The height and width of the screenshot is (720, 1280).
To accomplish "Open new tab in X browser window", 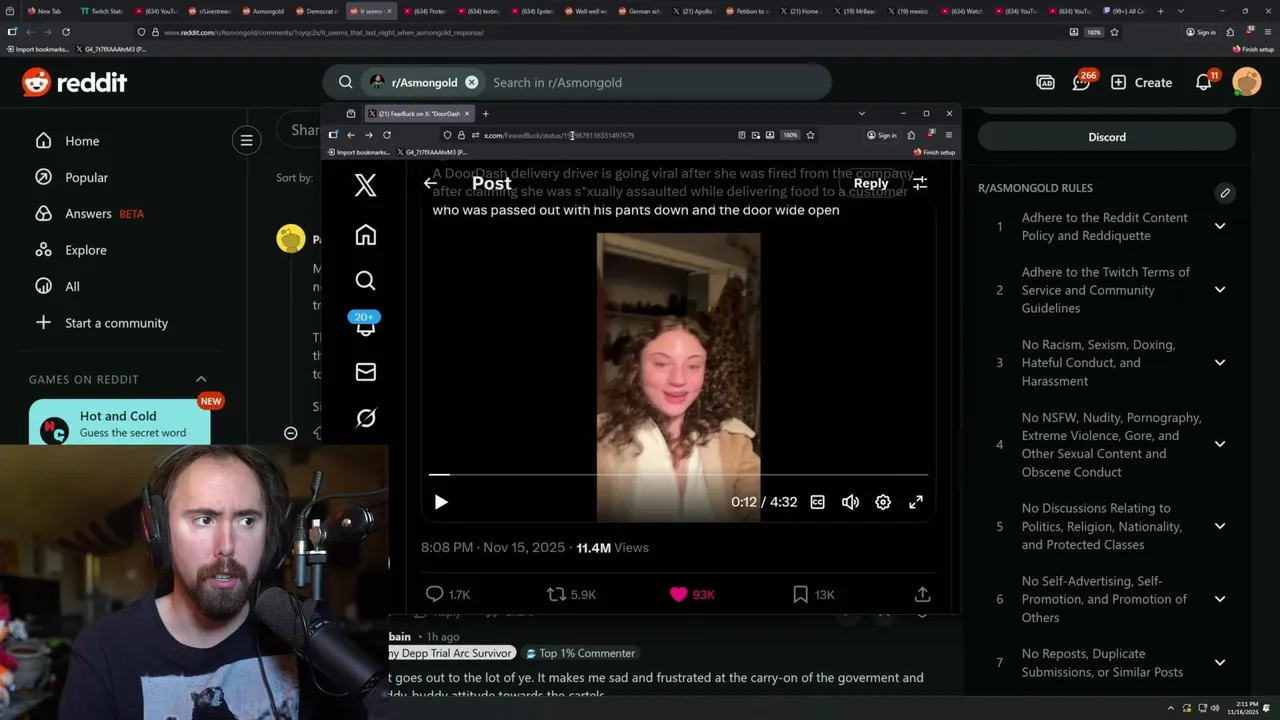I will click(x=486, y=114).
